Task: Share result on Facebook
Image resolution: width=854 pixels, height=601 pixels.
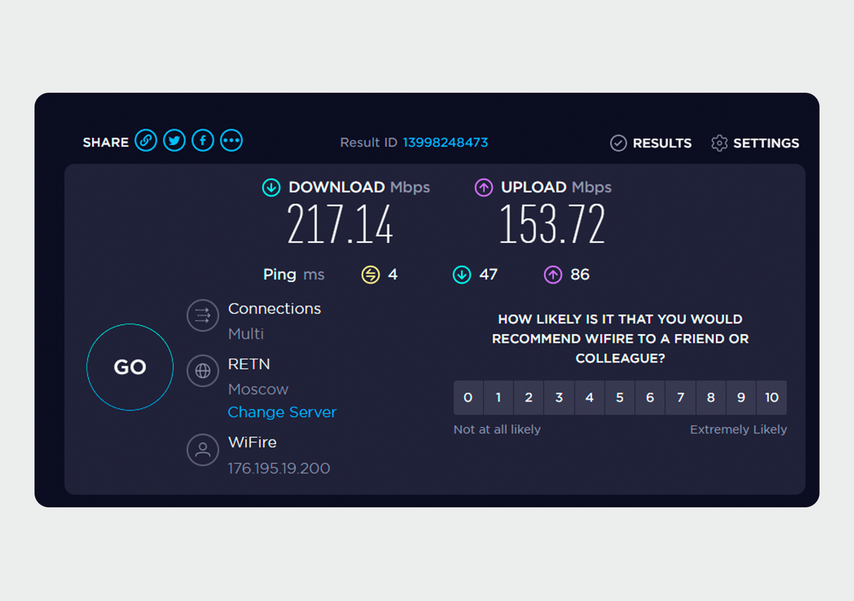Action: tap(203, 141)
